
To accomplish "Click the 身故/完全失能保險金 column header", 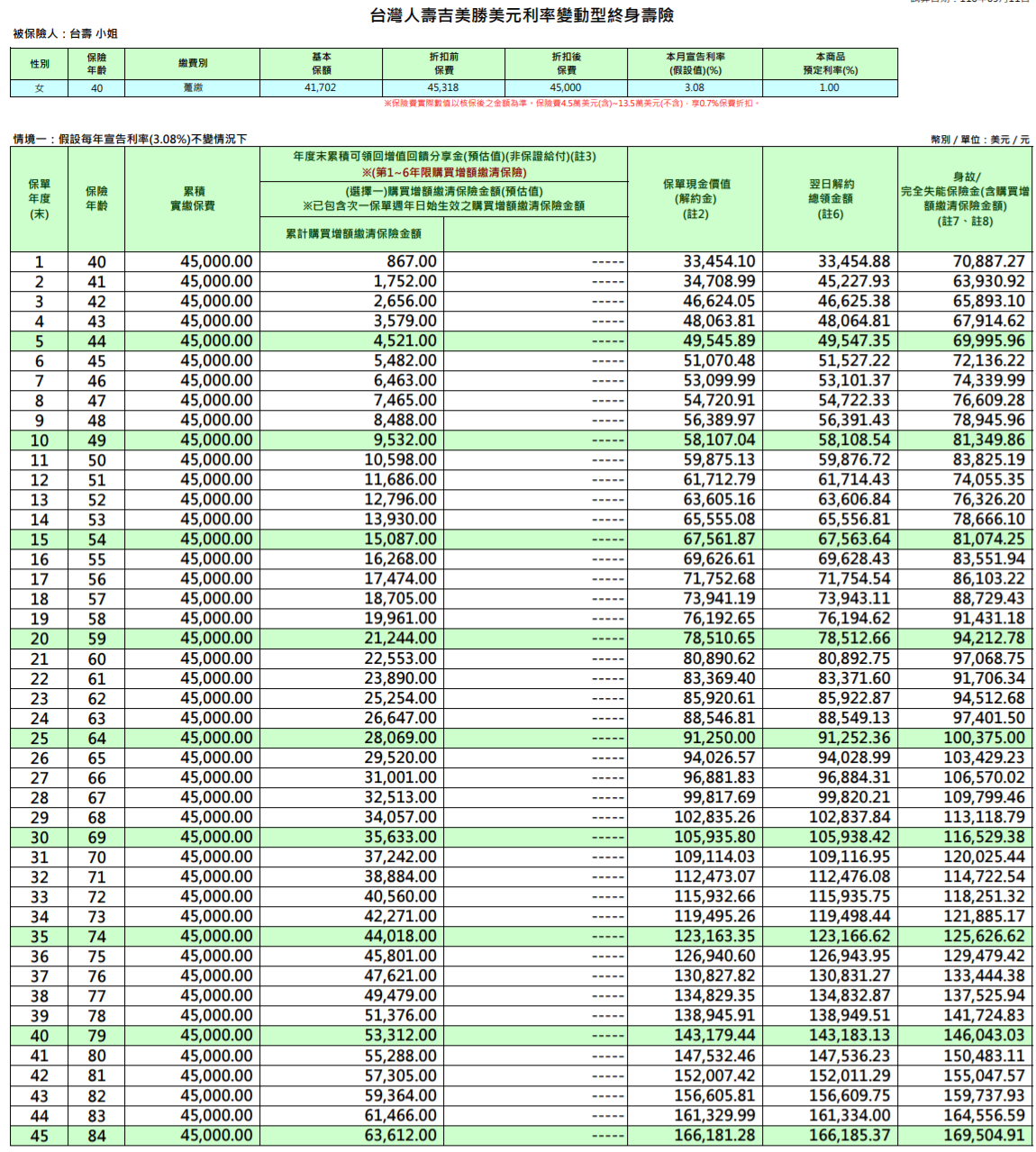I will (x=966, y=199).
